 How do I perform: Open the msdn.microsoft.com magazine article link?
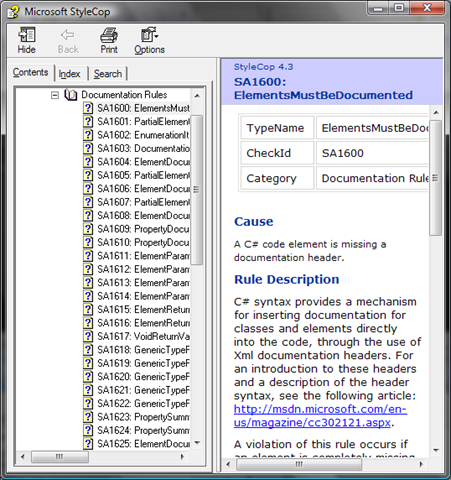tap(320, 416)
